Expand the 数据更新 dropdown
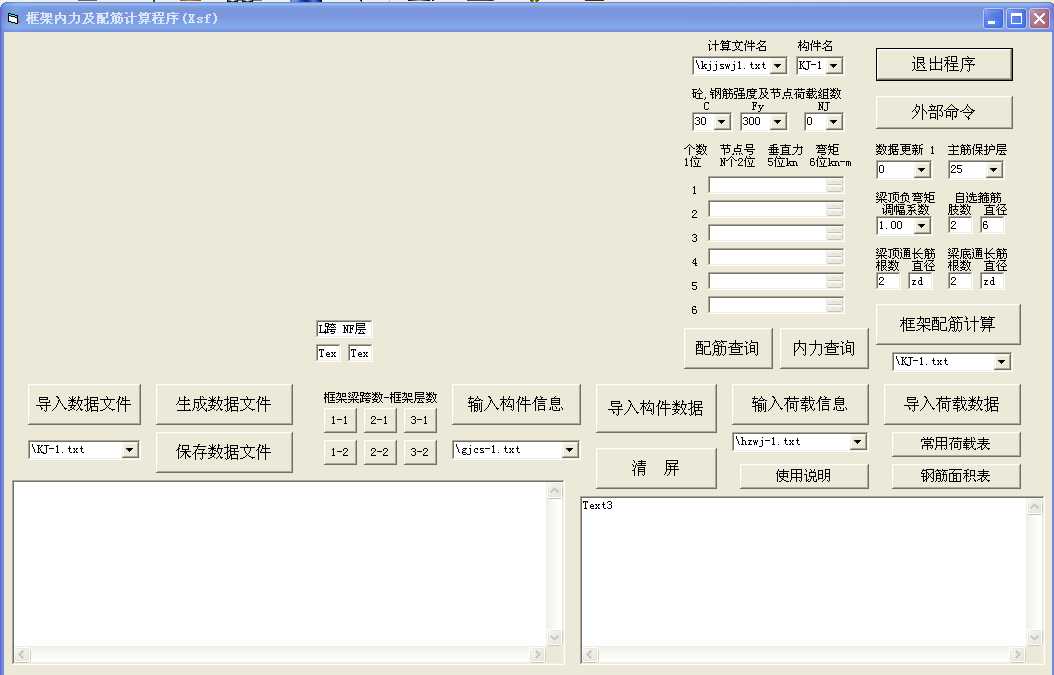The width and height of the screenshot is (1054, 675). [922, 170]
